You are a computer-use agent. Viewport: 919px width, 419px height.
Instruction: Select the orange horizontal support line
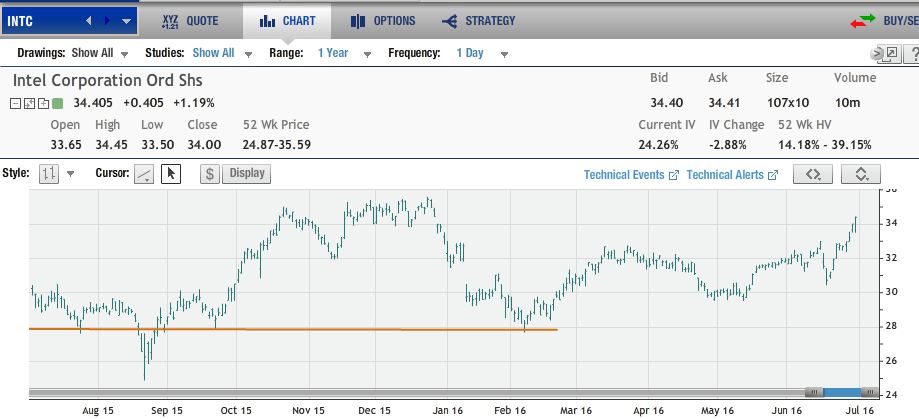pyautogui.click(x=293, y=329)
